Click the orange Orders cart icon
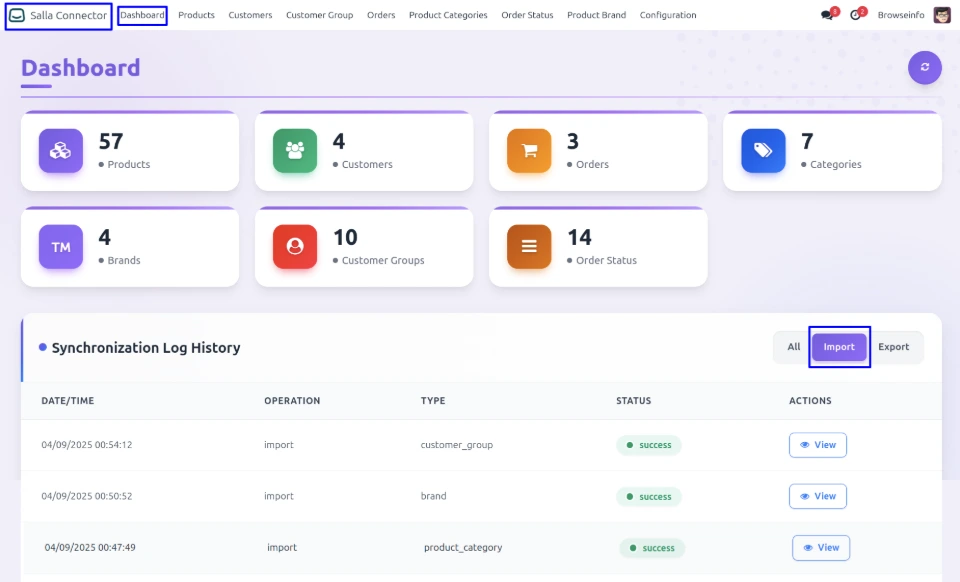The height and width of the screenshot is (582, 960). [529, 151]
